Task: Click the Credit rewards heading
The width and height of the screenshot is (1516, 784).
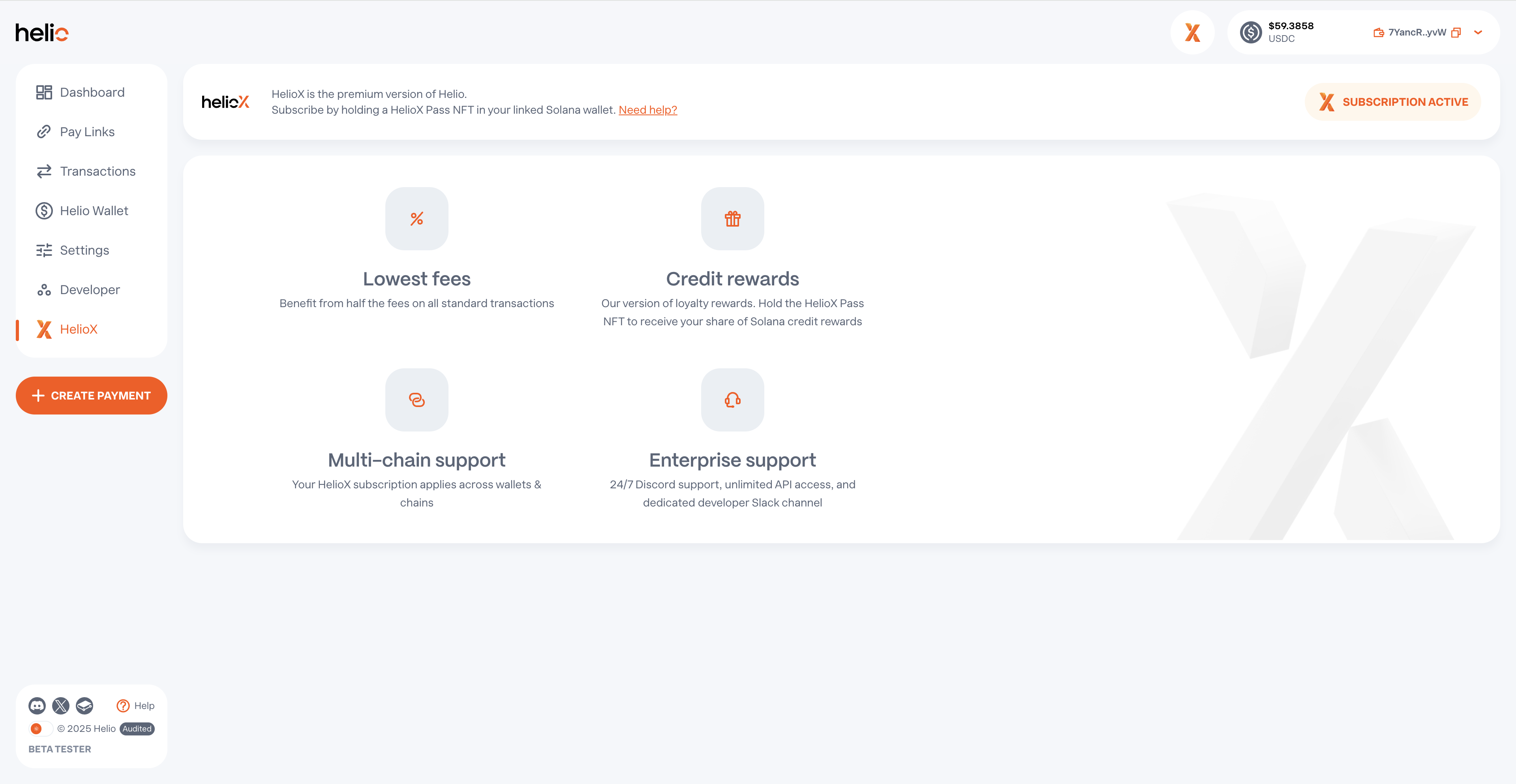Action: pyautogui.click(x=732, y=278)
